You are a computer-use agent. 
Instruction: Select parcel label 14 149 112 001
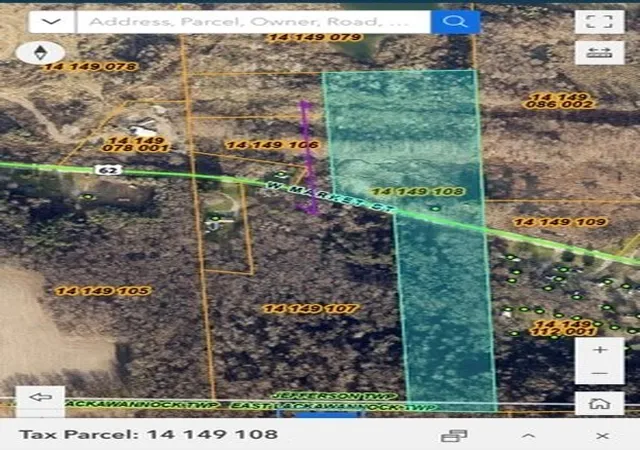[x=563, y=328]
